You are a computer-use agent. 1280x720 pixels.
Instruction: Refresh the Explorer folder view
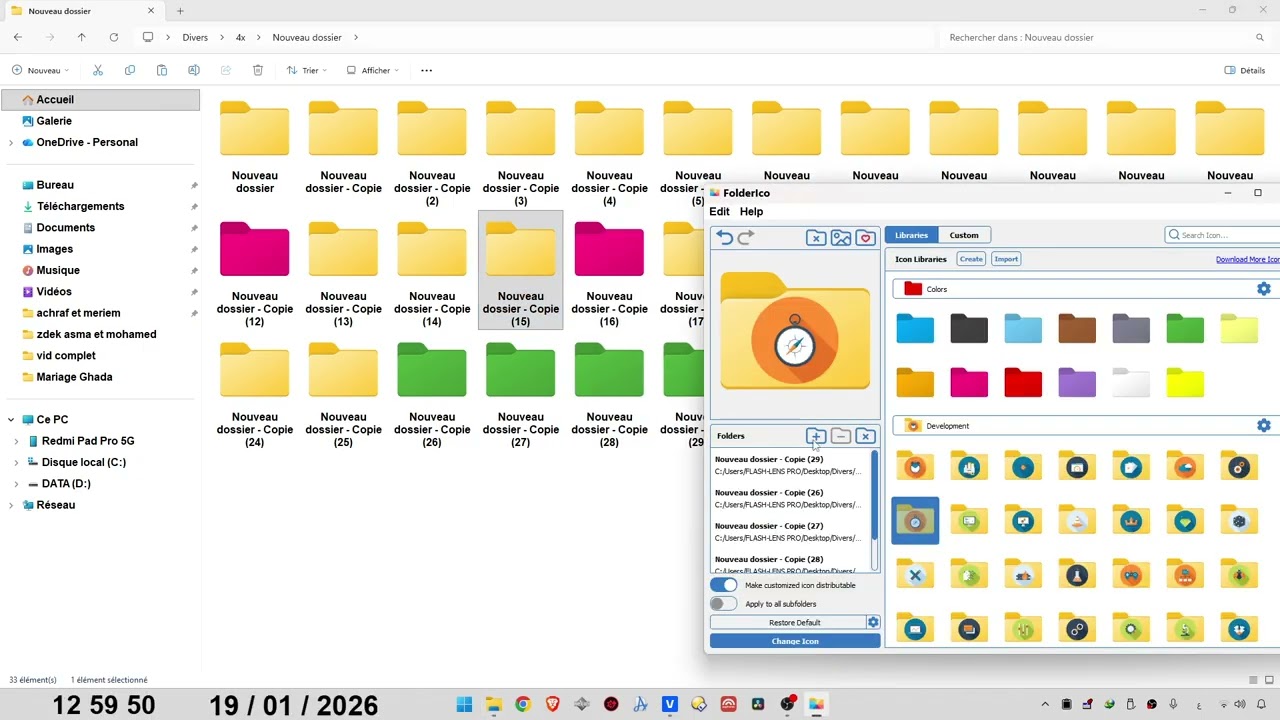(x=114, y=37)
